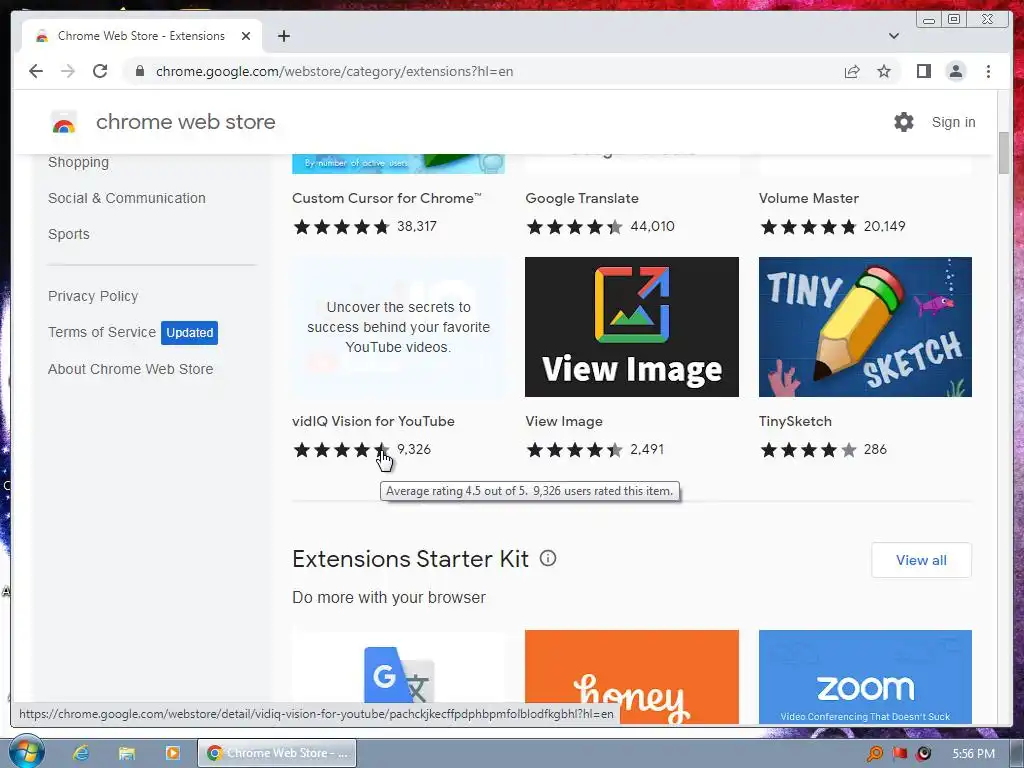Open the View Image thumbnail
The image size is (1024, 768).
(632, 327)
